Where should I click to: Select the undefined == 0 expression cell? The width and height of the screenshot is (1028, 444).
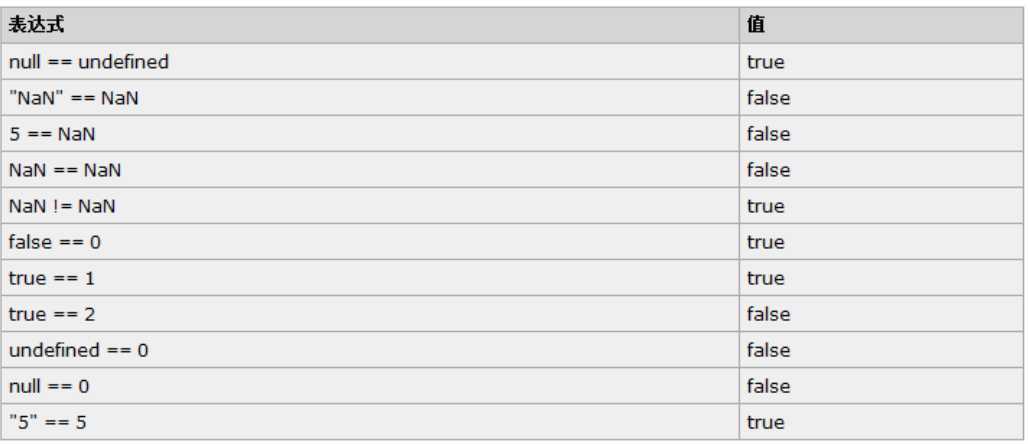click(370, 350)
